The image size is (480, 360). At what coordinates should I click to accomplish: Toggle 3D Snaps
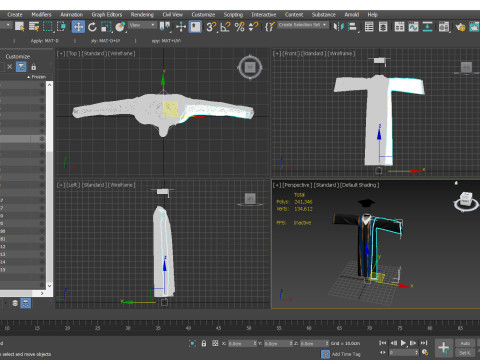coord(211,27)
